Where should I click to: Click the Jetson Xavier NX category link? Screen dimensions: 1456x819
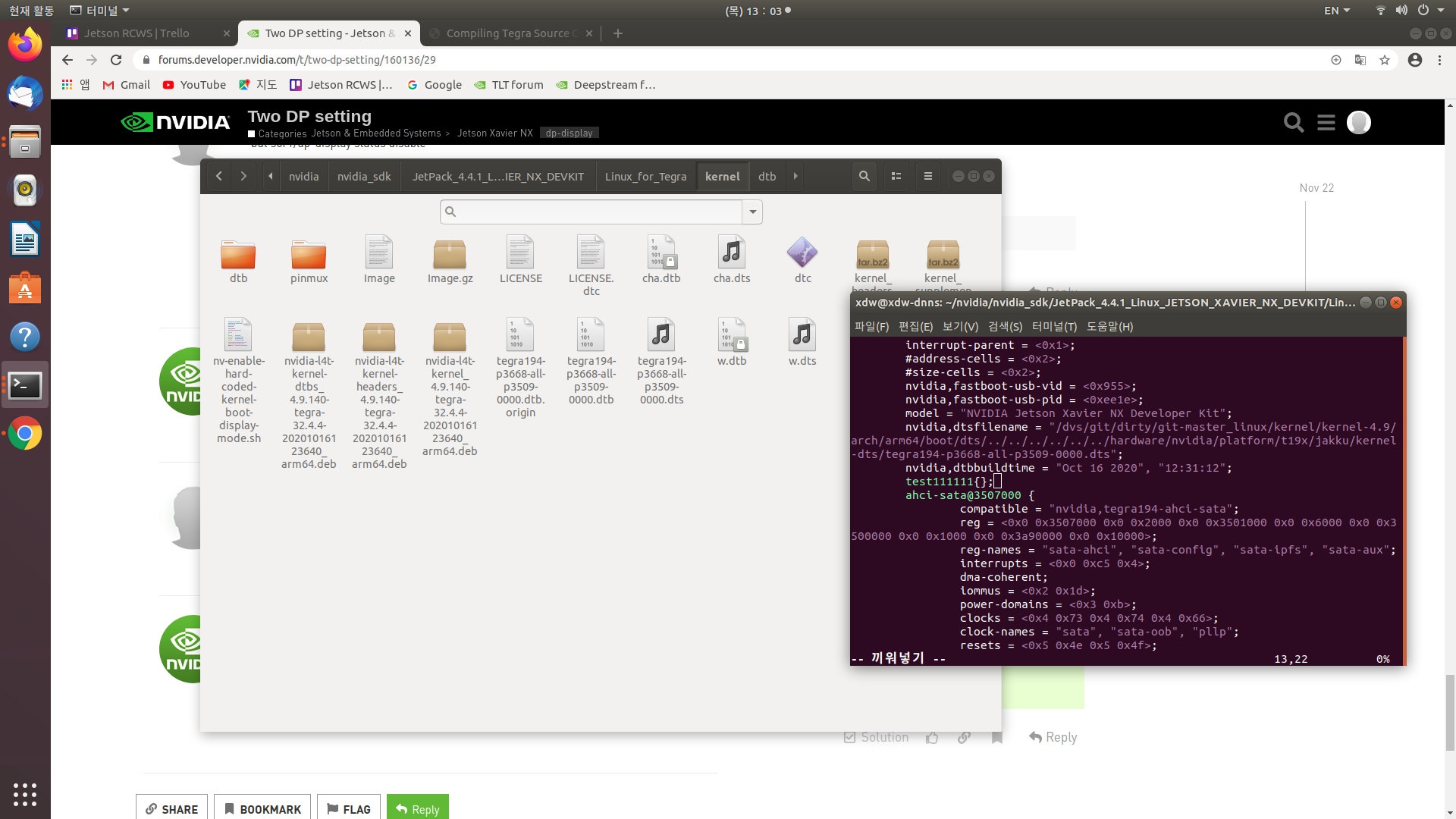494,133
